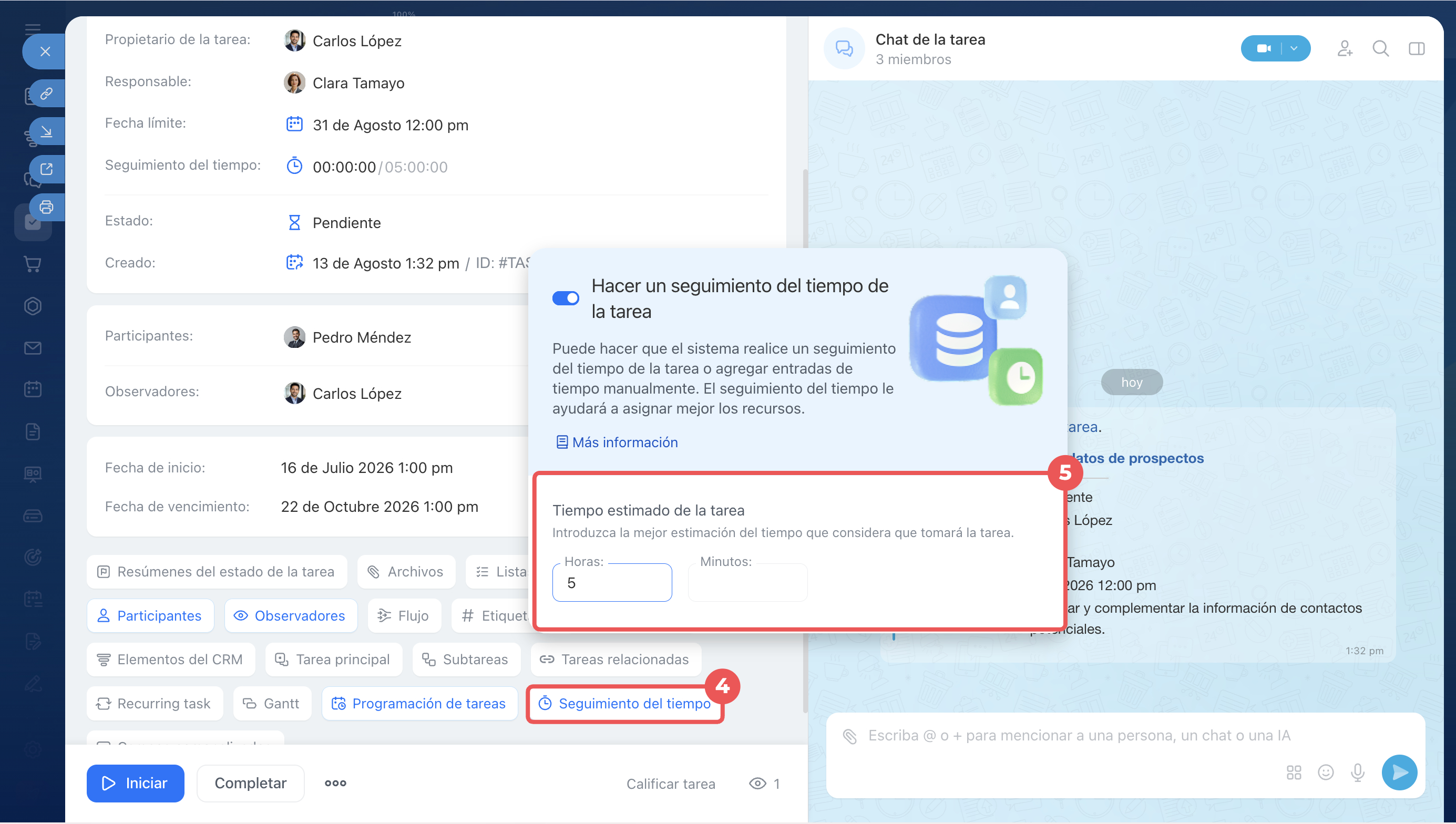Click the Pendiente status value
Screen dimensions: 1456x824
(346, 223)
